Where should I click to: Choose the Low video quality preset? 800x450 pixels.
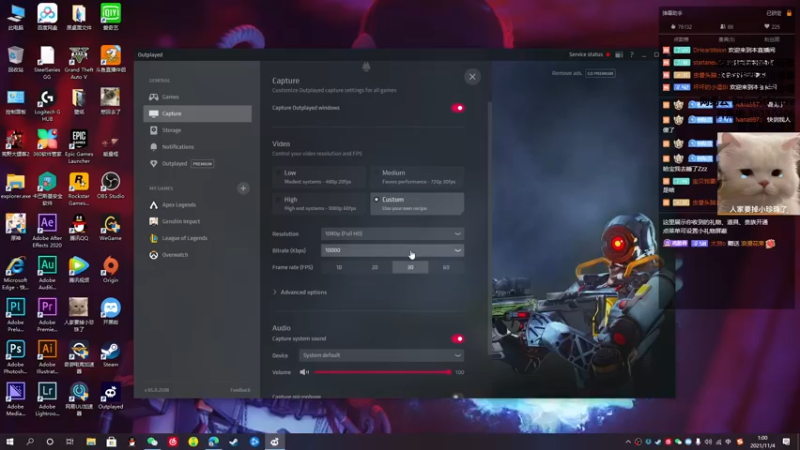coord(319,177)
